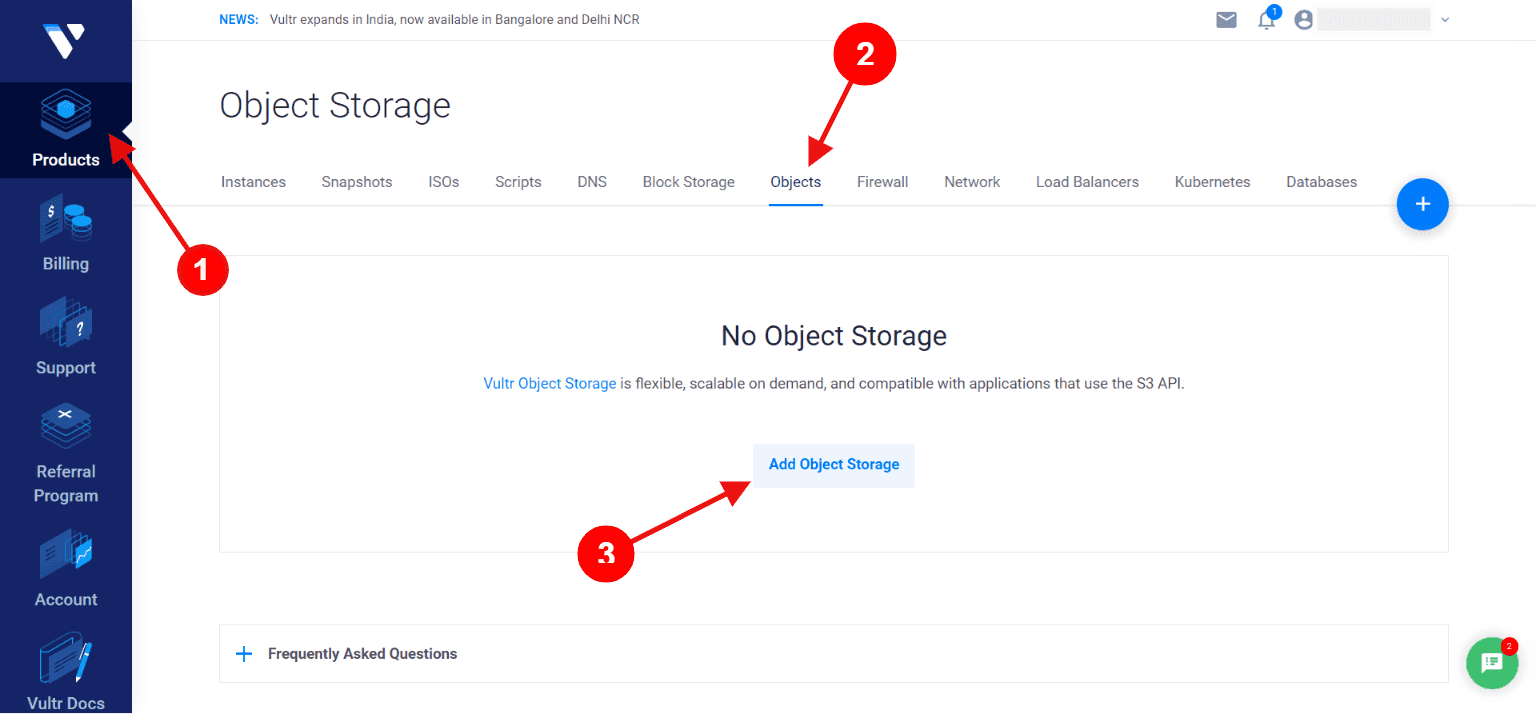Open the Kubernetes tab
Viewport: 1536px width, 714px height.
[x=1212, y=182]
